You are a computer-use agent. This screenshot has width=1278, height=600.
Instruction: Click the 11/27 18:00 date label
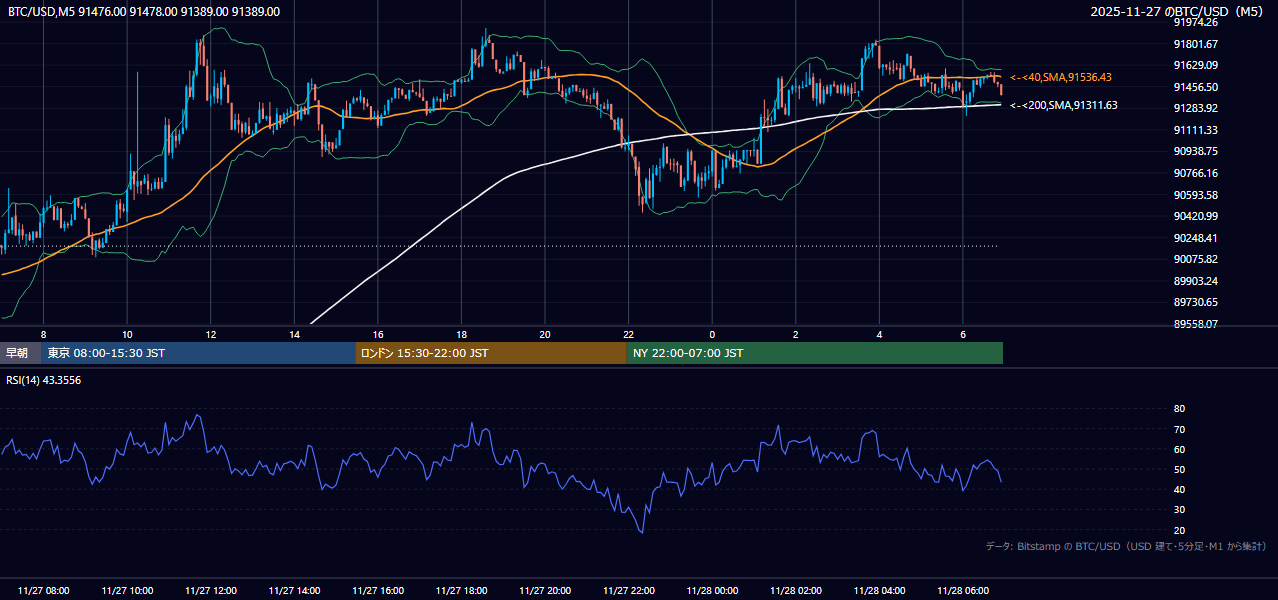tap(461, 591)
